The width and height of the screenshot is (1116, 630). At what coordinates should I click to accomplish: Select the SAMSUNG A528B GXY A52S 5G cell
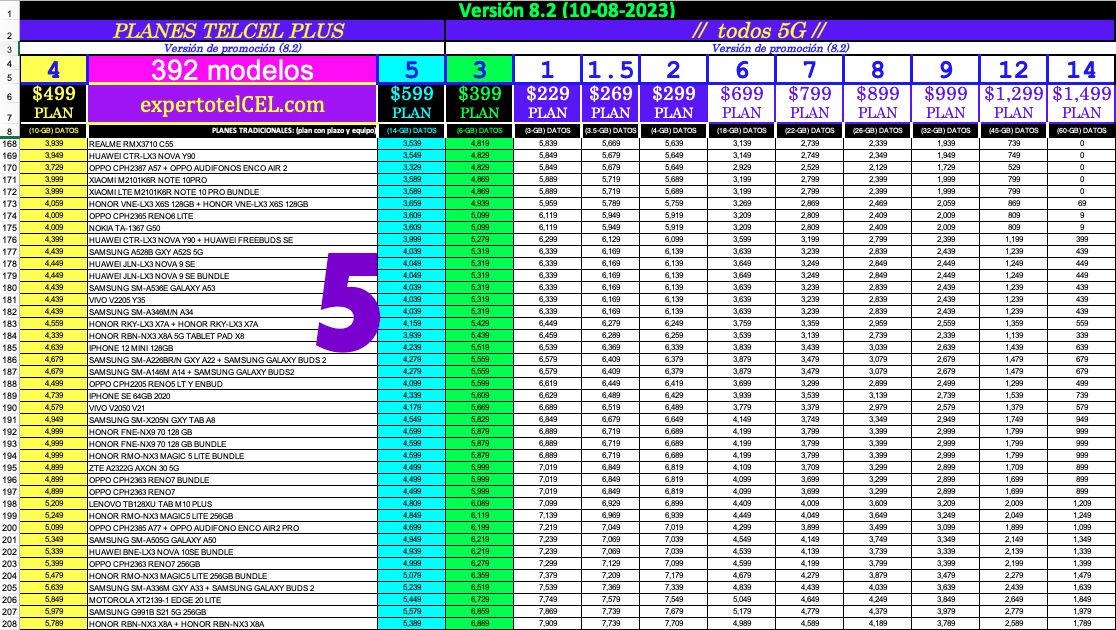[232, 252]
